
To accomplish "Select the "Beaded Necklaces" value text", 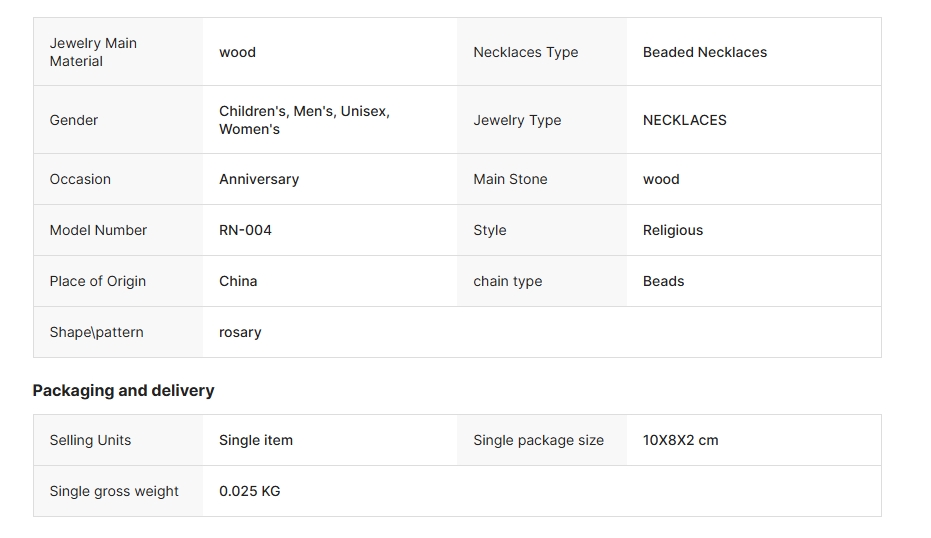I will tap(704, 52).
